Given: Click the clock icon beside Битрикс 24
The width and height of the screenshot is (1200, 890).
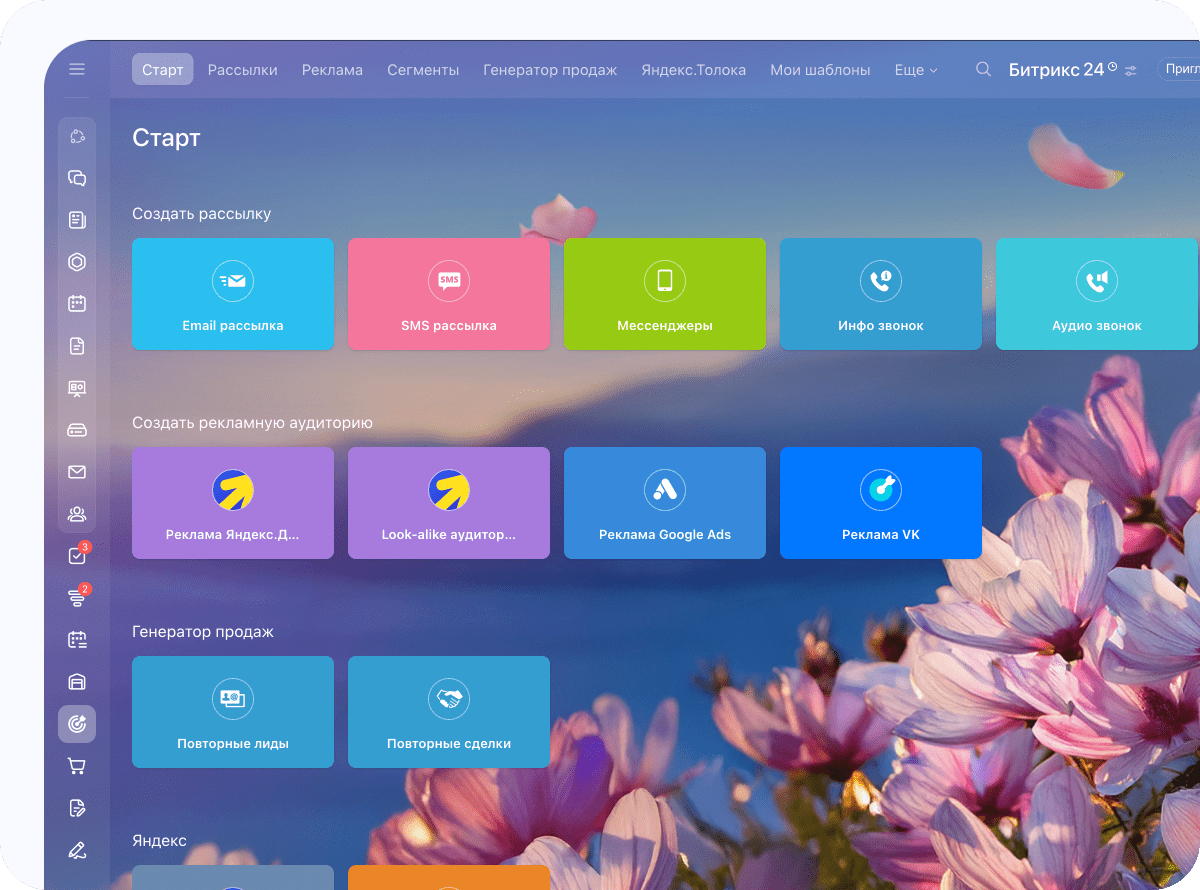Looking at the screenshot, I should 1113,65.
